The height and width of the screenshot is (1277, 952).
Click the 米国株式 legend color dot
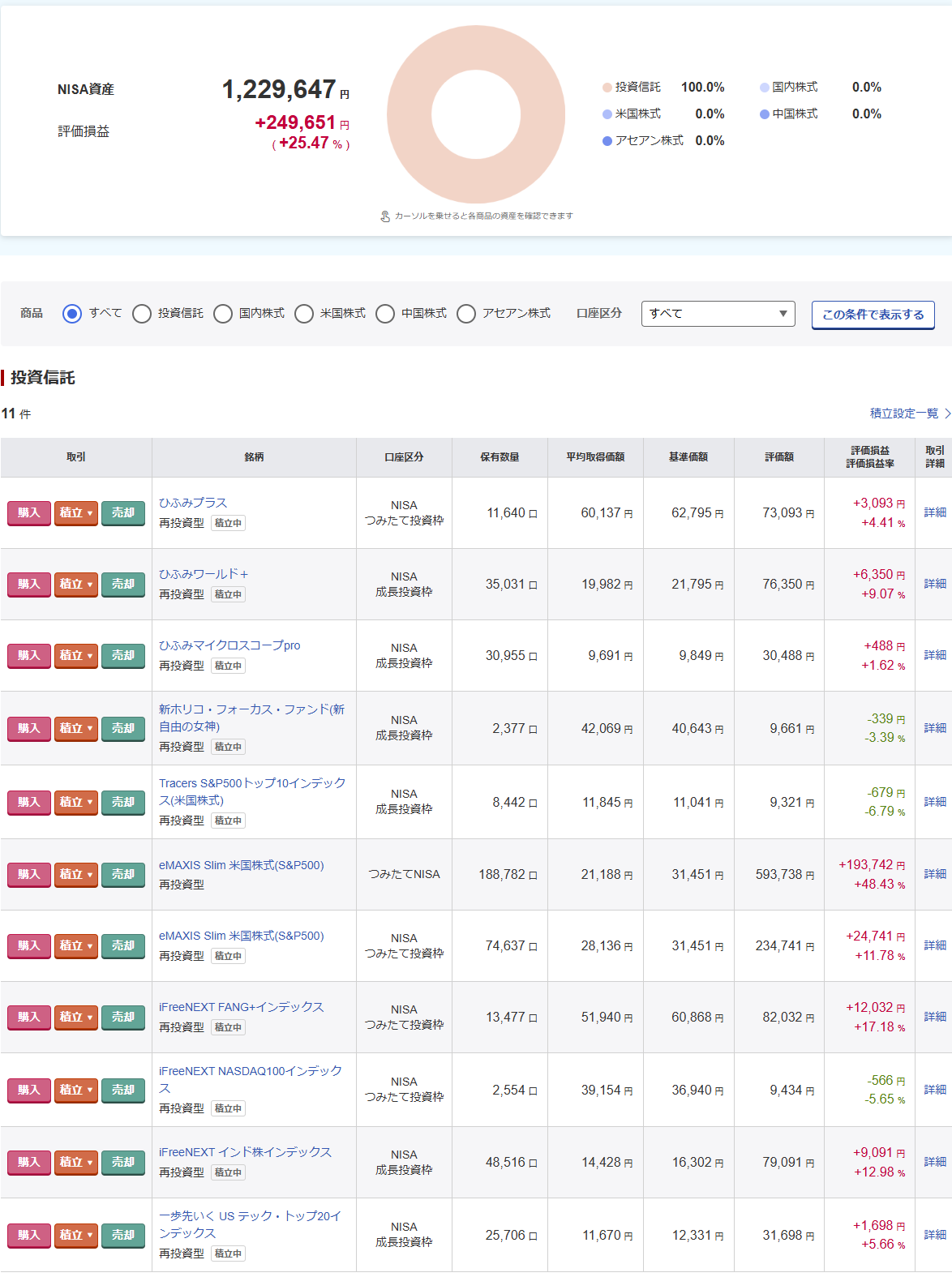pyautogui.click(x=607, y=114)
